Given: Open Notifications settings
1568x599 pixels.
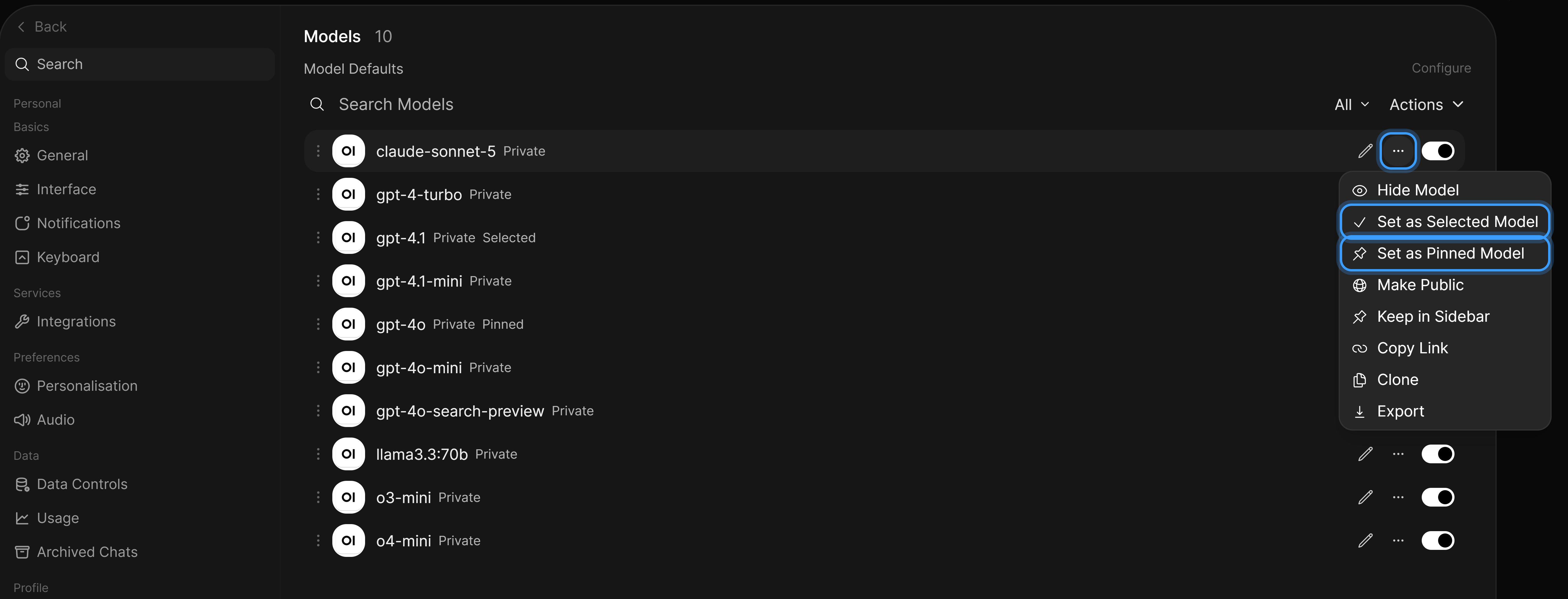Looking at the screenshot, I should (x=68, y=223).
